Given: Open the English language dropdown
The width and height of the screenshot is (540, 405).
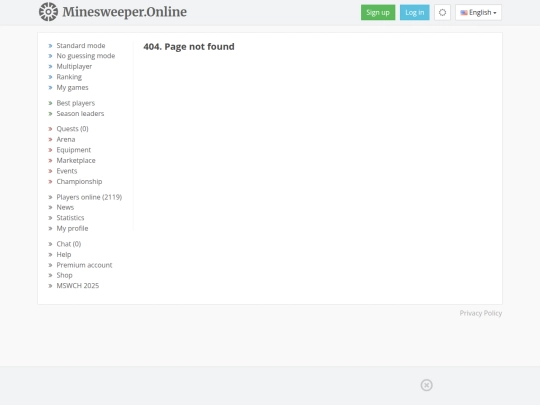Looking at the screenshot, I should pyautogui.click(x=478, y=12).
